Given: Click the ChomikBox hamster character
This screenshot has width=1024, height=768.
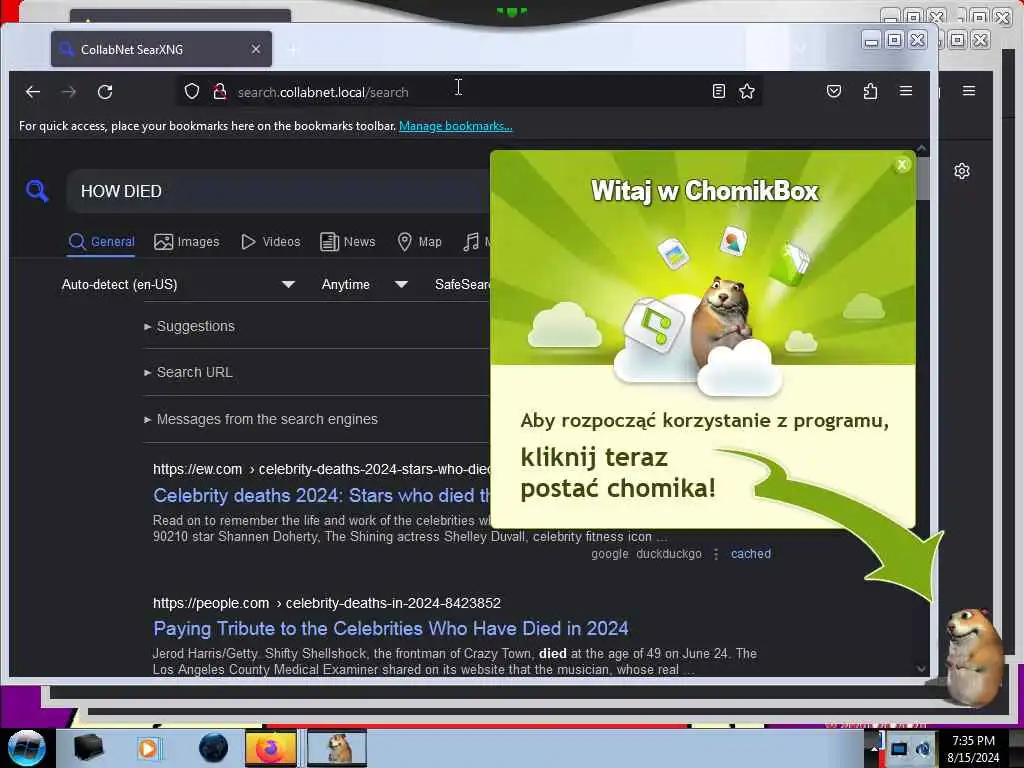Looking at the screenshot, I should pos(974,656).
